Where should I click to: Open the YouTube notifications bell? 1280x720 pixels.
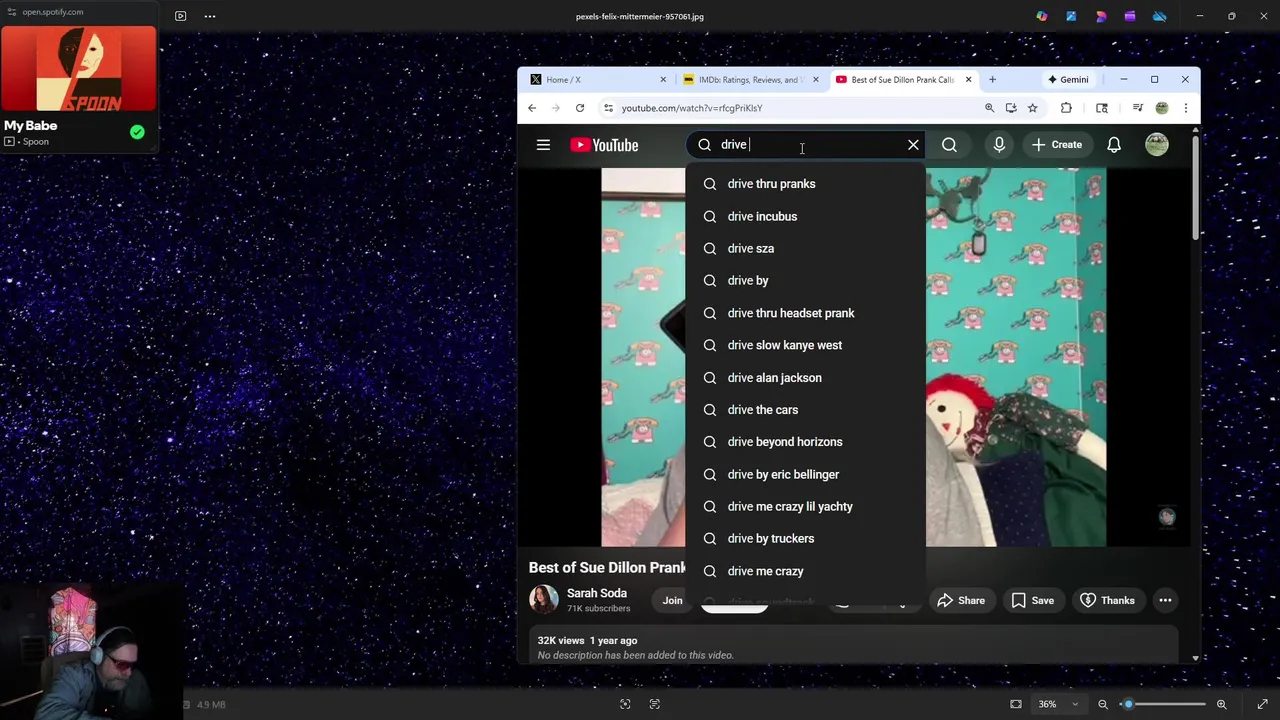pos(1114,145)
